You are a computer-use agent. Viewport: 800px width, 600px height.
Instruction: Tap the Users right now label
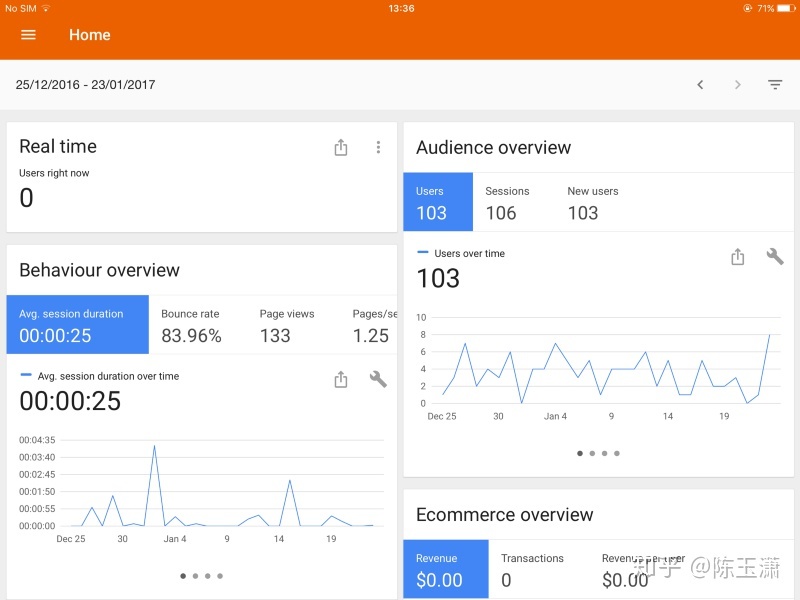tap(54, 173)
